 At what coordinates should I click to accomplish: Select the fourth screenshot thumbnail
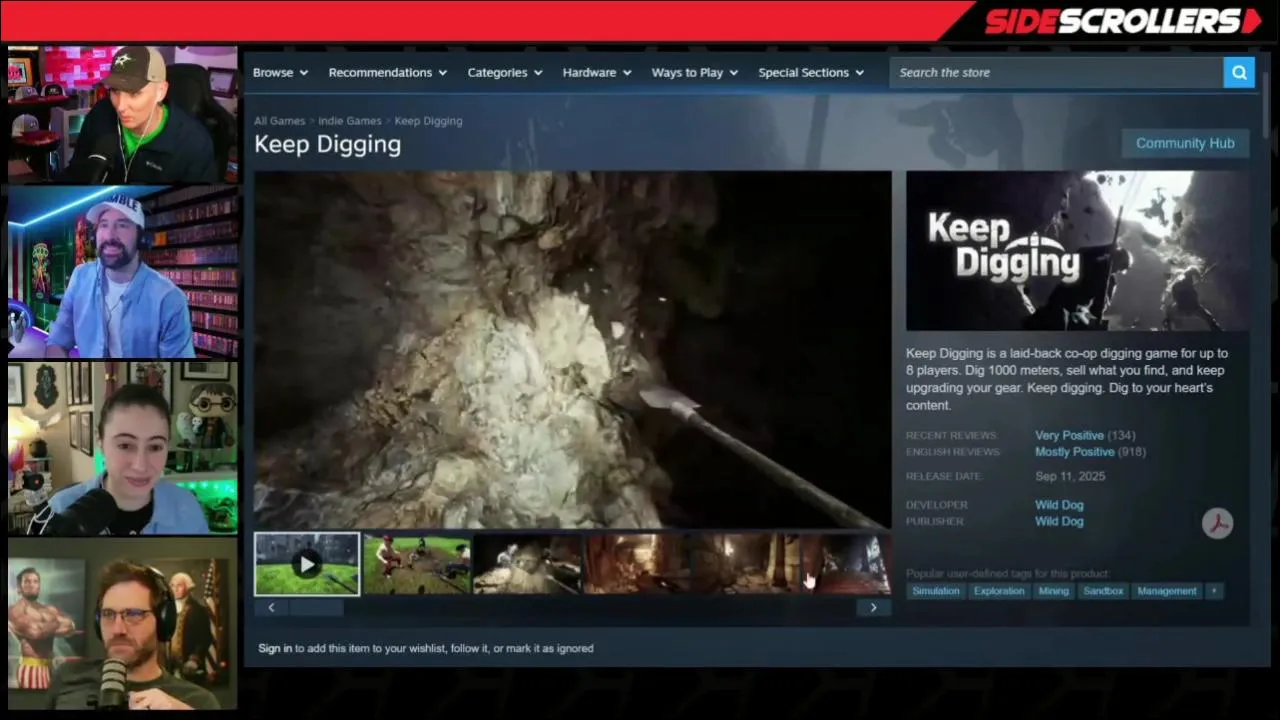637,564
